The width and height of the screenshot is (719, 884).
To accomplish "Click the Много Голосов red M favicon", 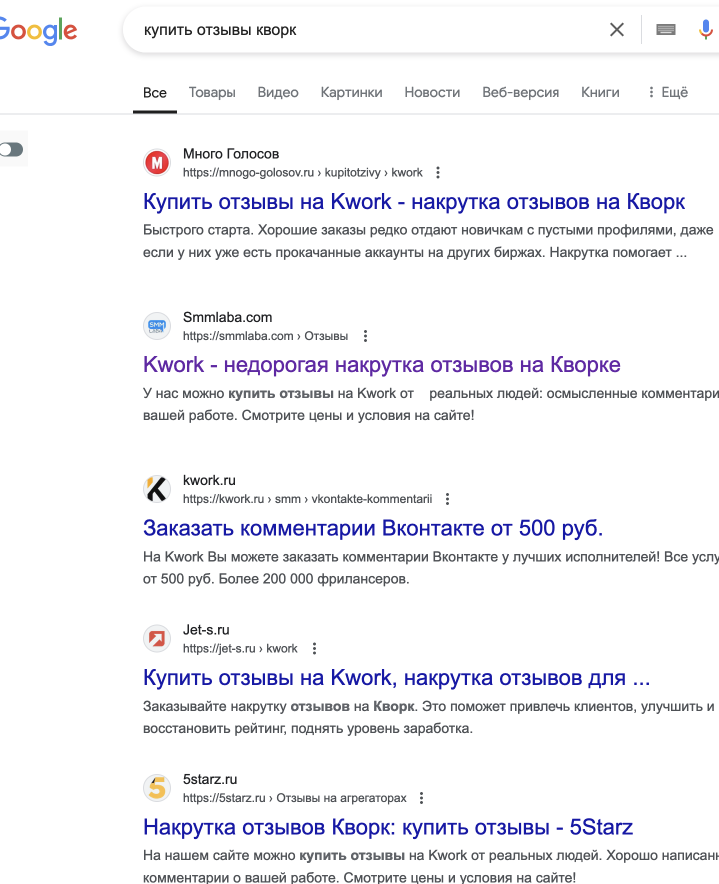I will click(x=157, y=163).
